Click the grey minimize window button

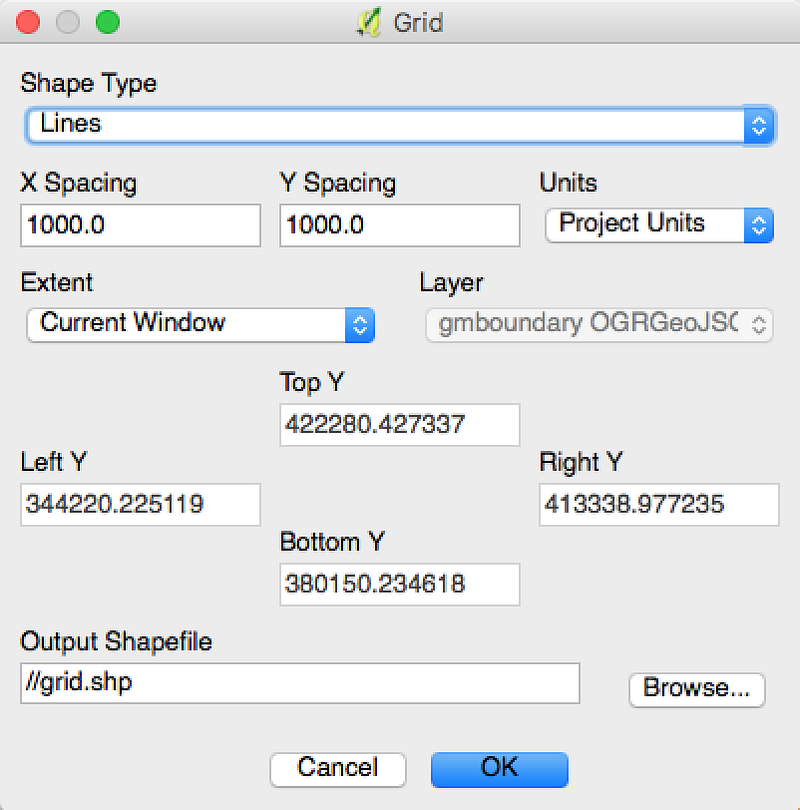pyautogui.click(x=68, y=22)
